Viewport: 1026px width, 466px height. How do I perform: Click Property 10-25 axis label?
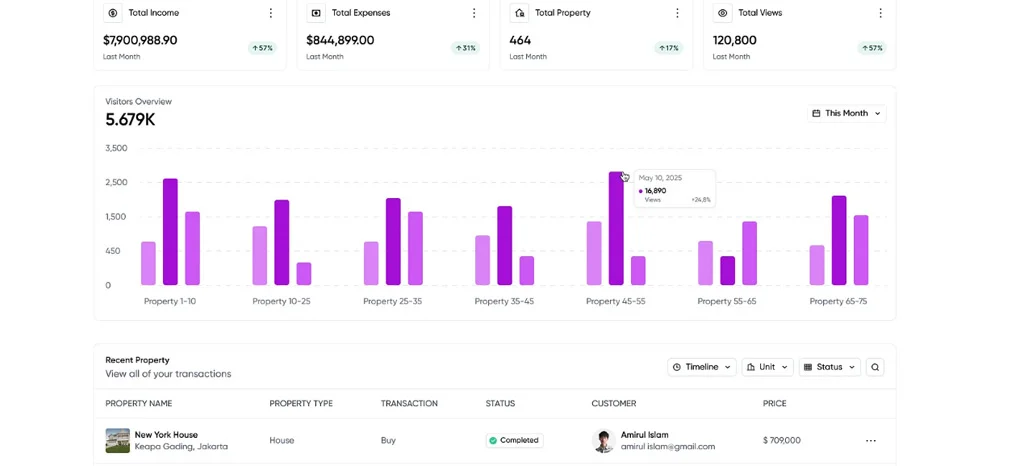281,301
